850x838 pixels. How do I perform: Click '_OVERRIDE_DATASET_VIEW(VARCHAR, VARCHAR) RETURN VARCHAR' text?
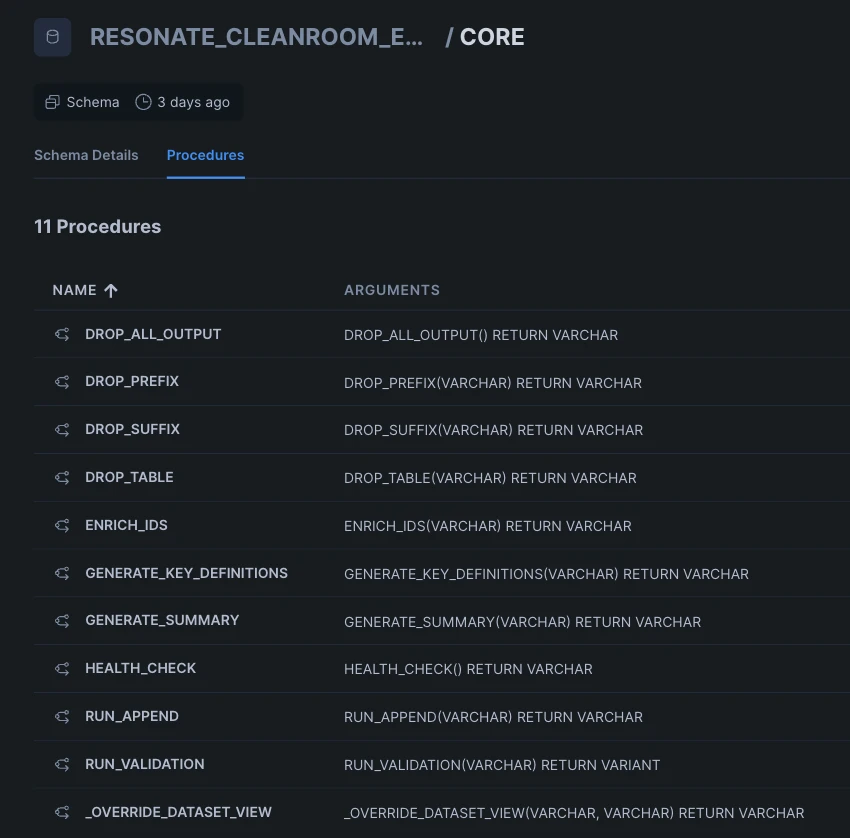[574, 813]
